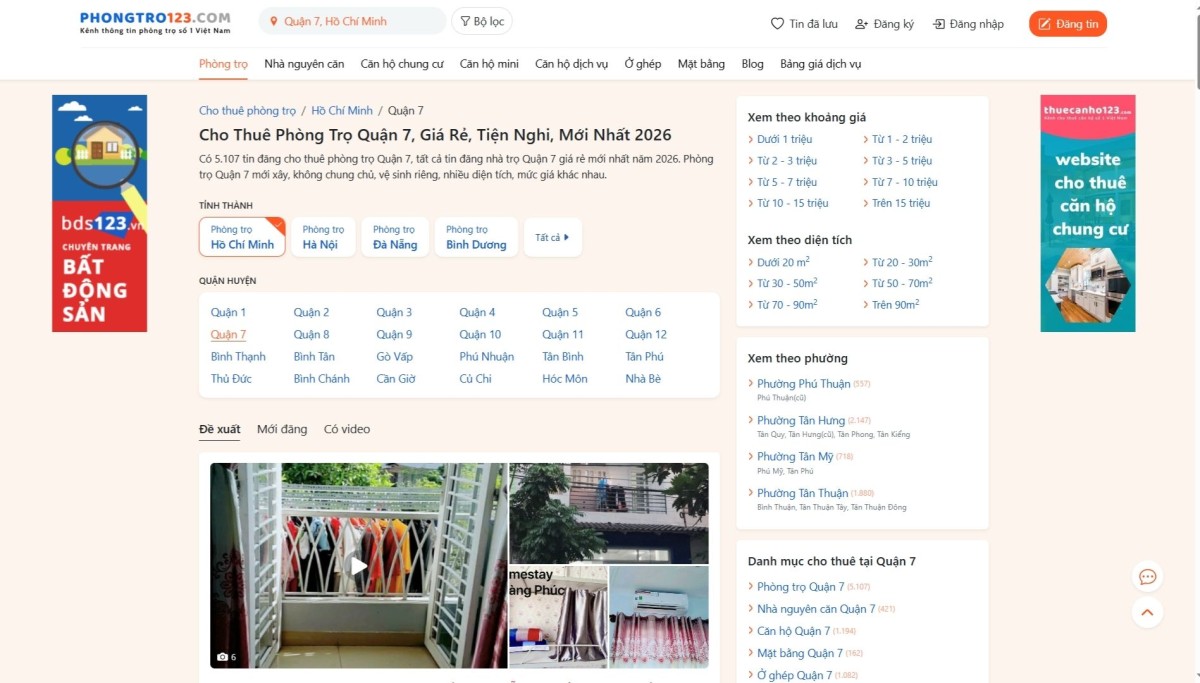Open Phường Phú Thuận link
This screenshot has height=683, width=1200.
[803, 384]
